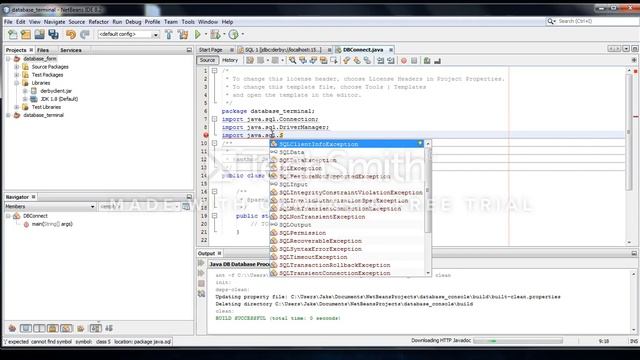
Task: Click the editor Find Selection magnifier icon
Action: pyautogui.click(x=293, y=60)
